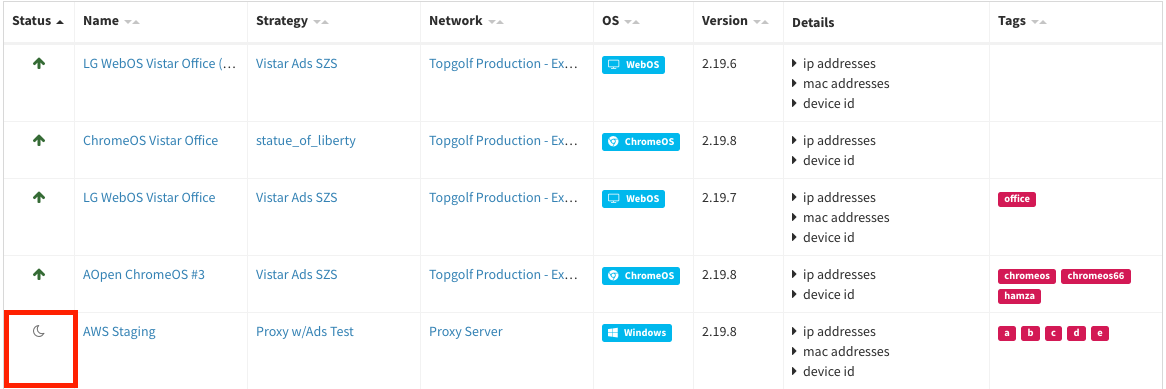Select the WebOS badge in first row
Screen dimensions: 1166x389
[634, 65]
